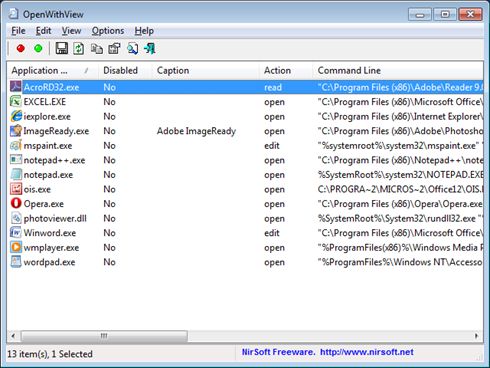Click the horizontal scrollbar thumb

pos(104,336)
